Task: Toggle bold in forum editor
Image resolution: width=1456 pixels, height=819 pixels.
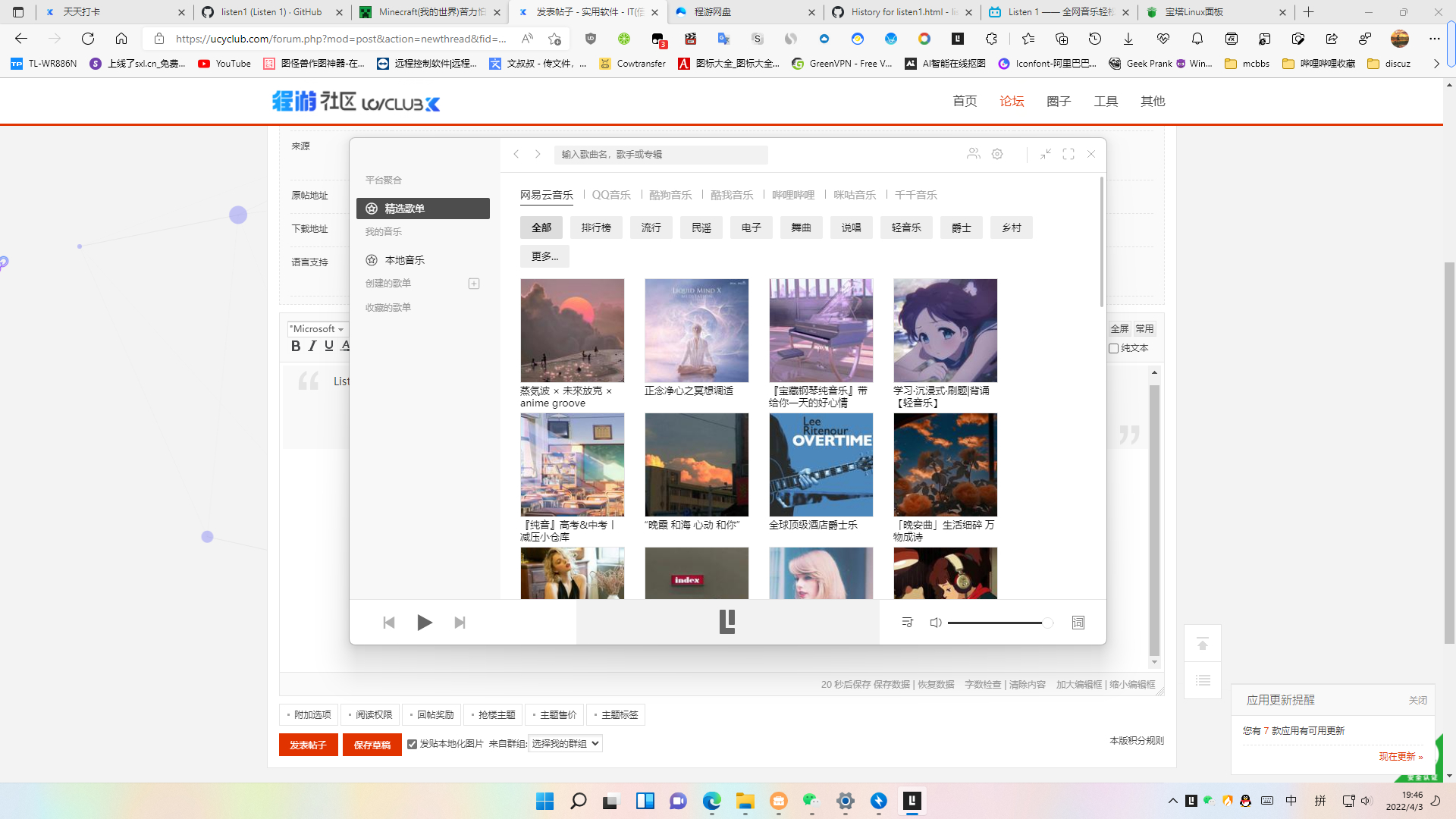Action: [296, 346]
